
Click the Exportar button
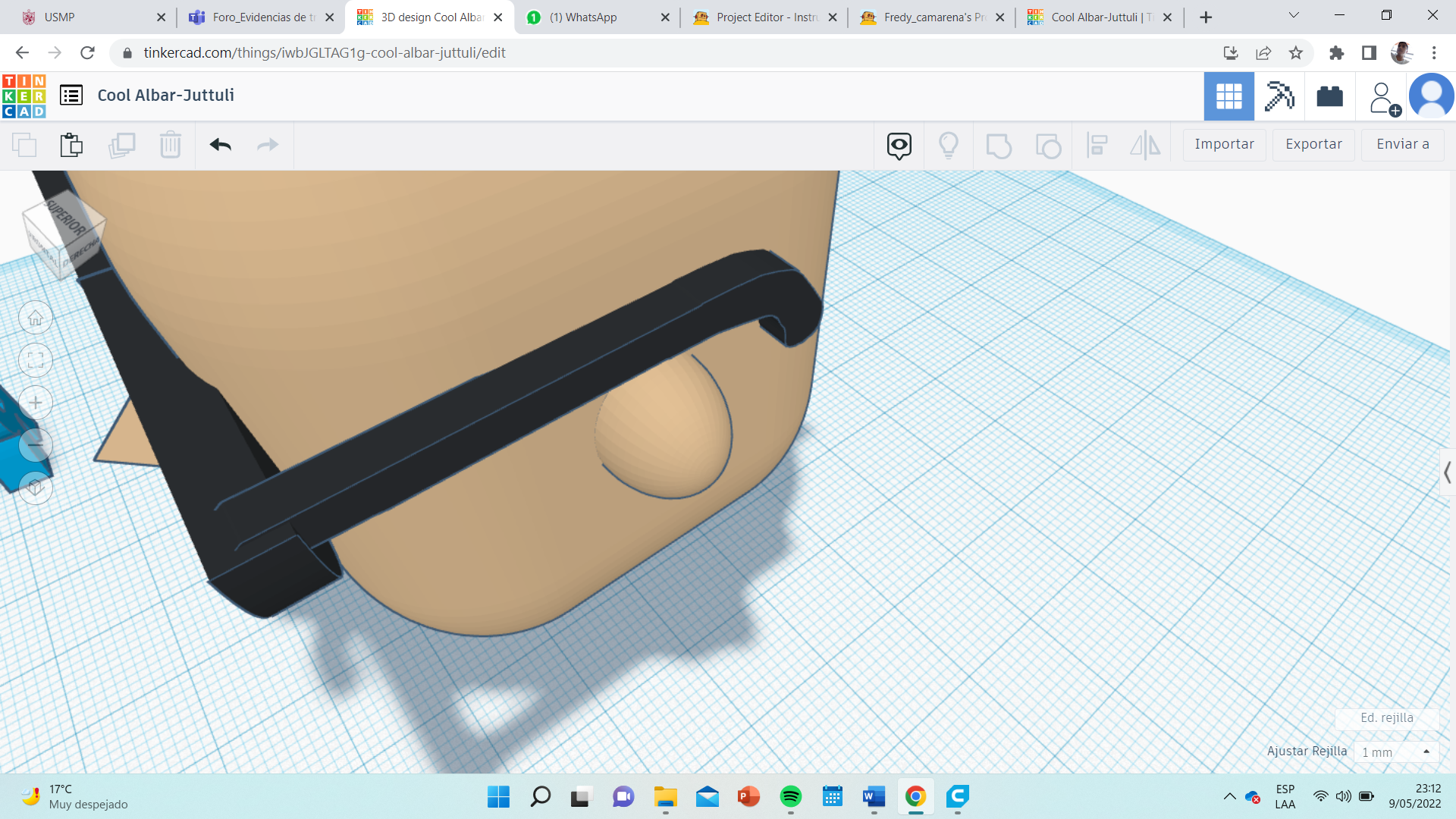[1313, 144]
